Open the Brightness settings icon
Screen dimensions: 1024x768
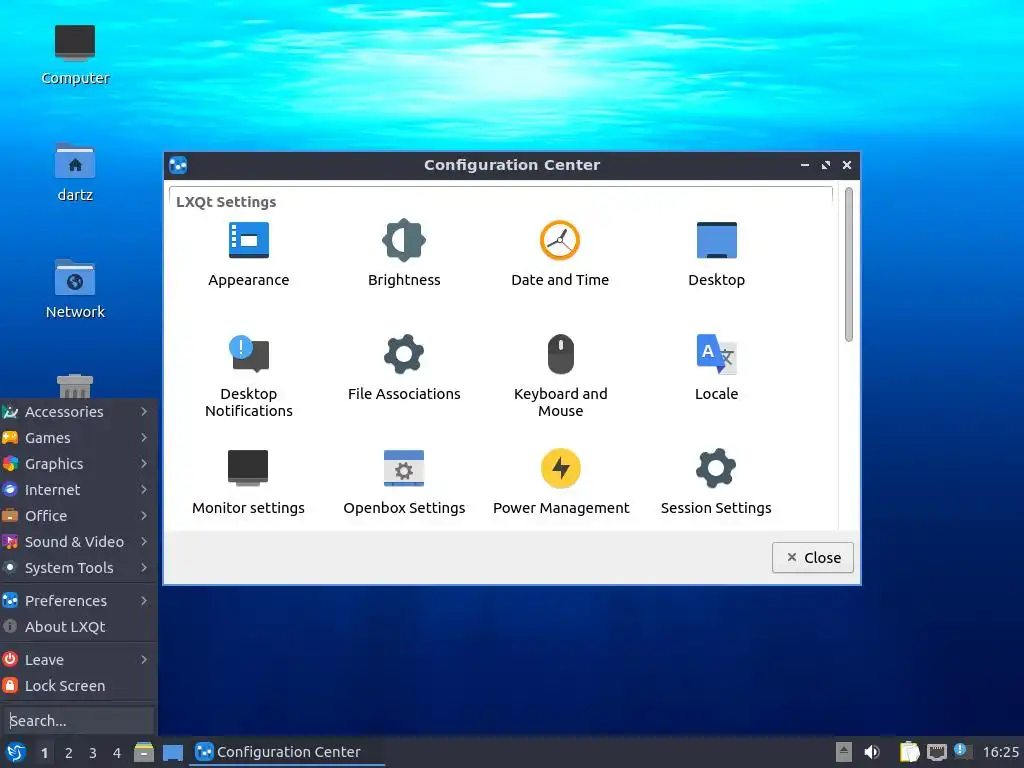tap(404, 240)
